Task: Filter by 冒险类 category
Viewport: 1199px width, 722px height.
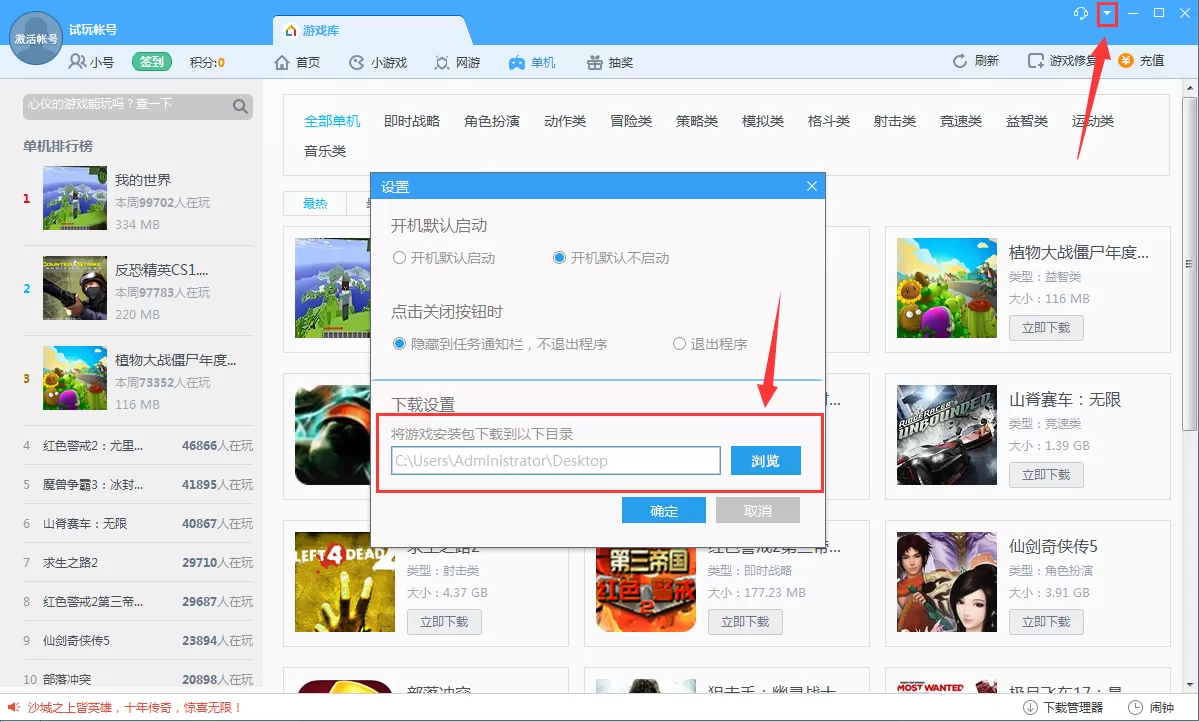Action: [631, 121]
